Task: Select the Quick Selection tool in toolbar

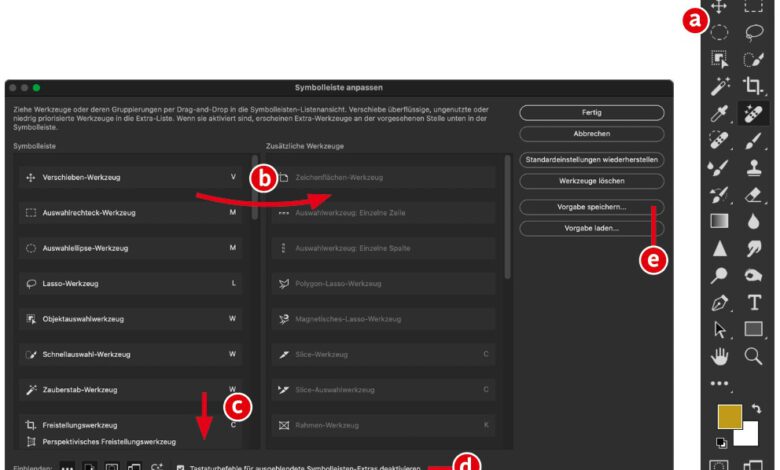Action: coord(754,59)
